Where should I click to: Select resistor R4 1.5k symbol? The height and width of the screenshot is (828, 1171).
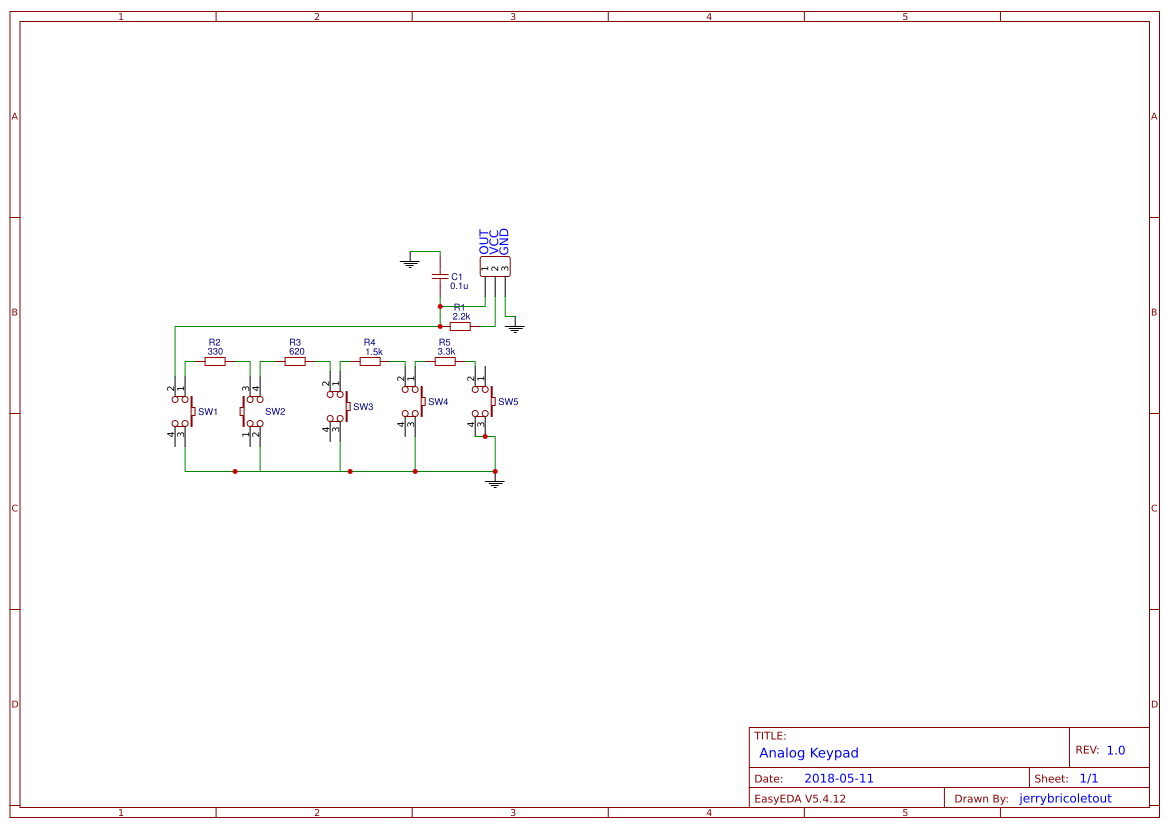coord(371,361)
